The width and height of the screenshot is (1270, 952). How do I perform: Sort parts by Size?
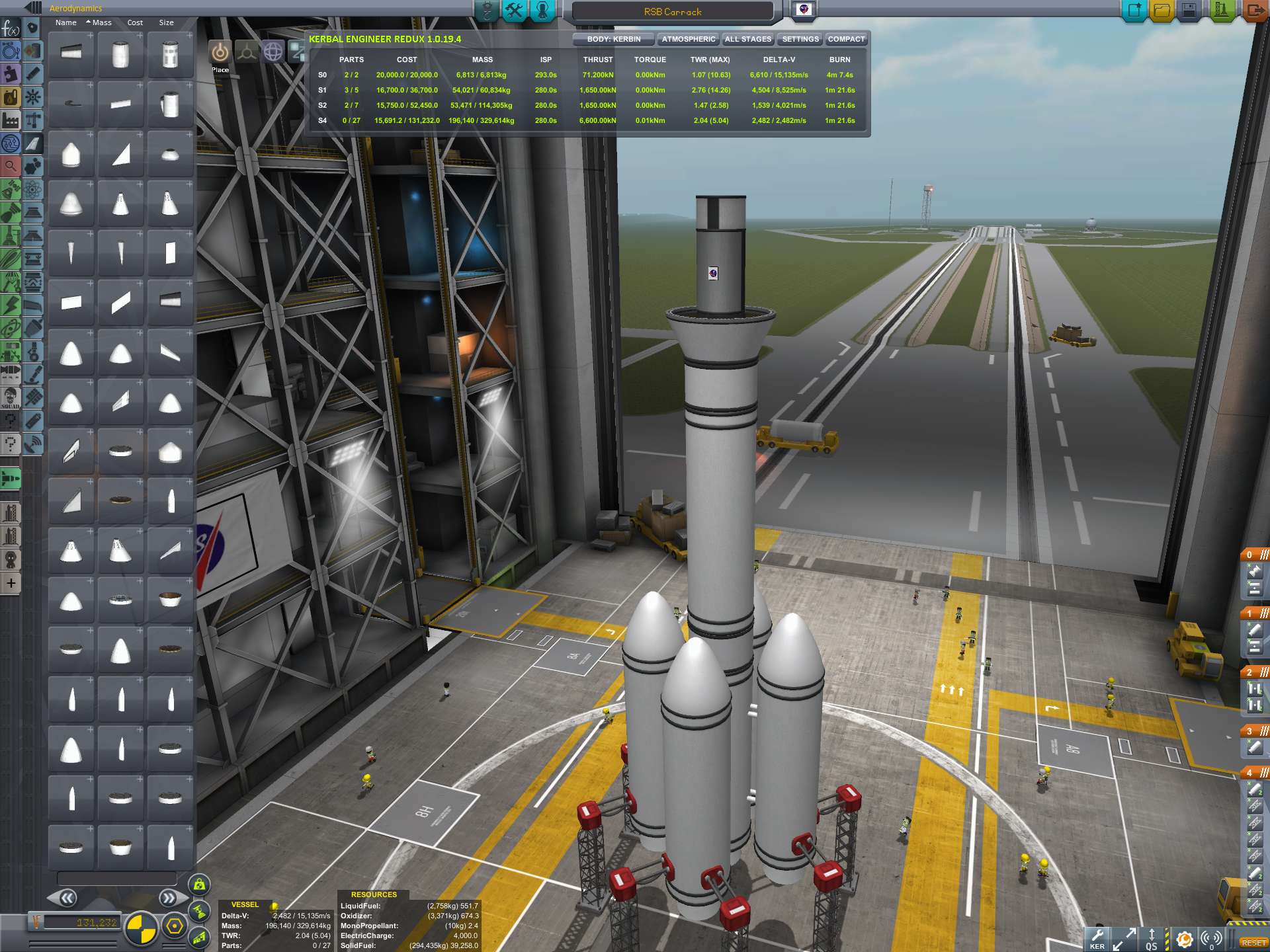tap(166, 22)
